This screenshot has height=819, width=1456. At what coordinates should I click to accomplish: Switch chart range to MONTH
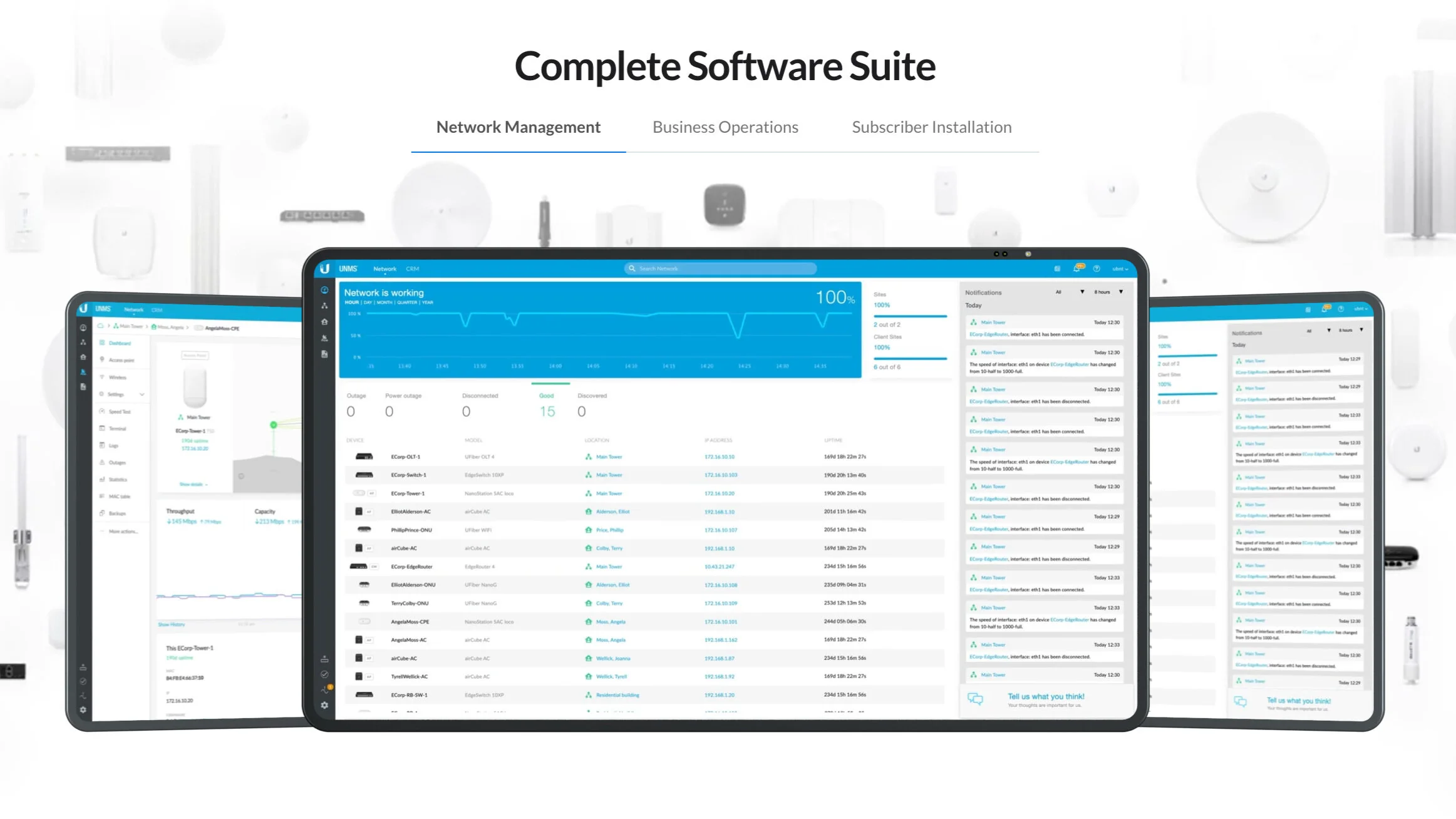click(385, 302)
